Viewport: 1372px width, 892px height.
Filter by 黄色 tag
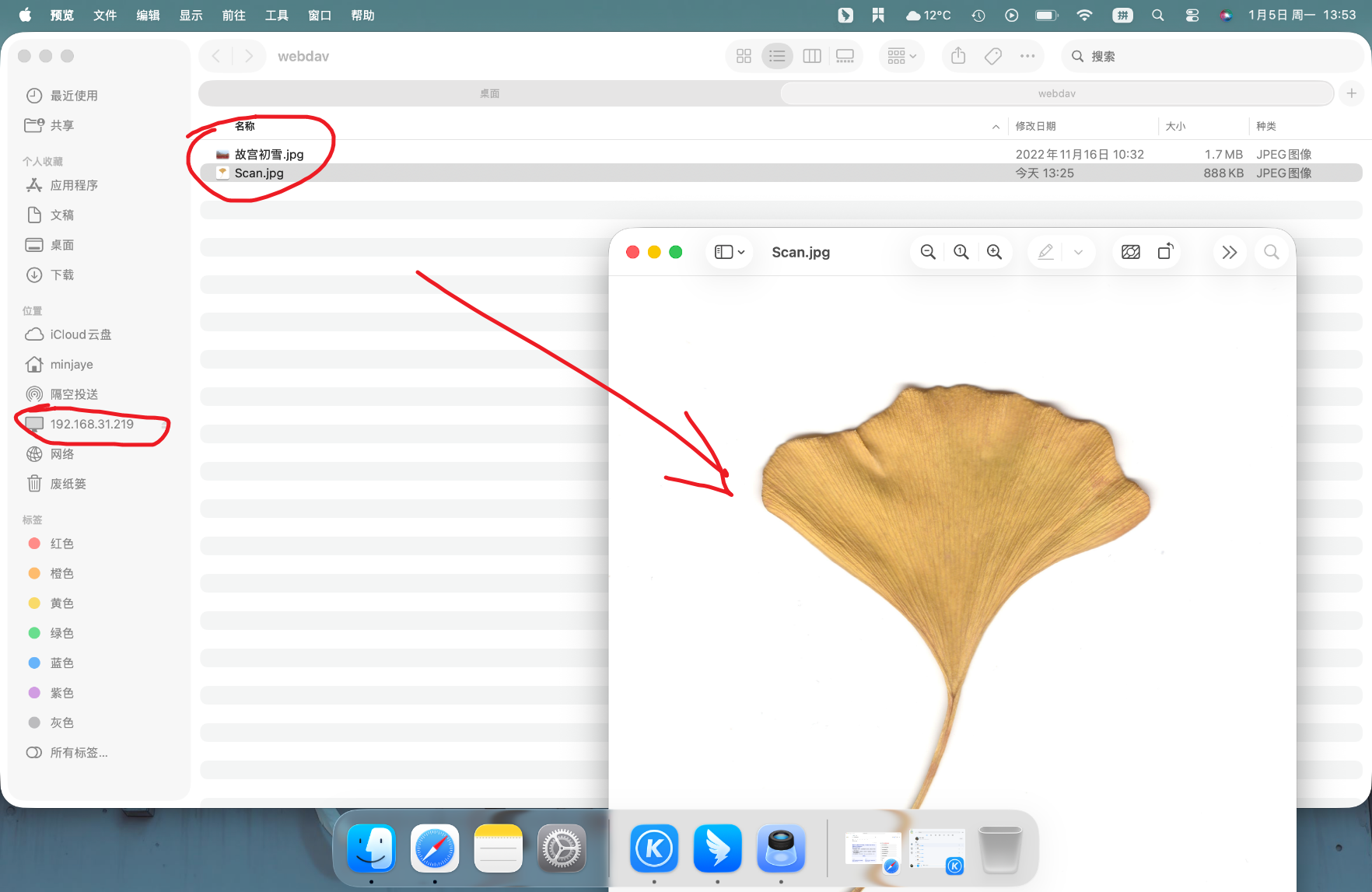(x=51, y=603)
